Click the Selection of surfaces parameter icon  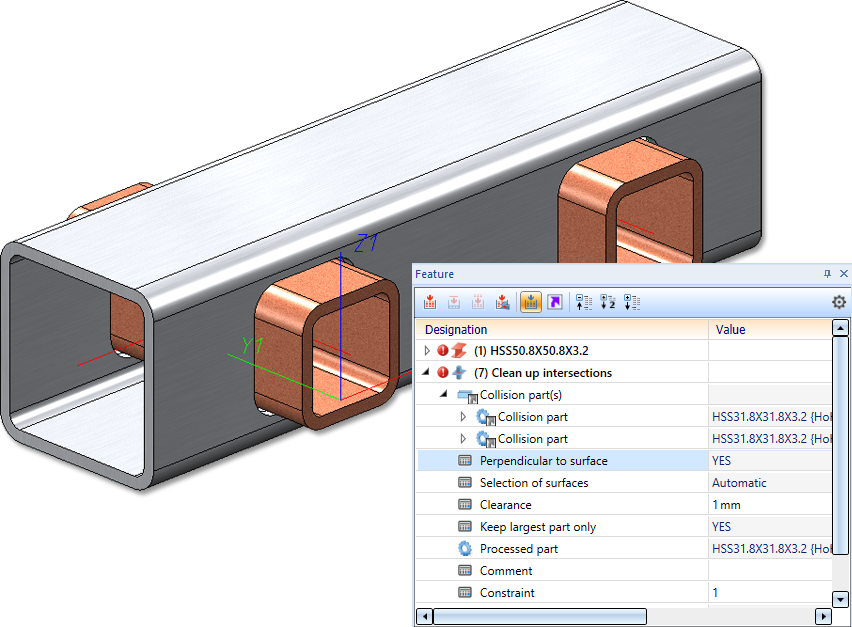click(465, 482)
